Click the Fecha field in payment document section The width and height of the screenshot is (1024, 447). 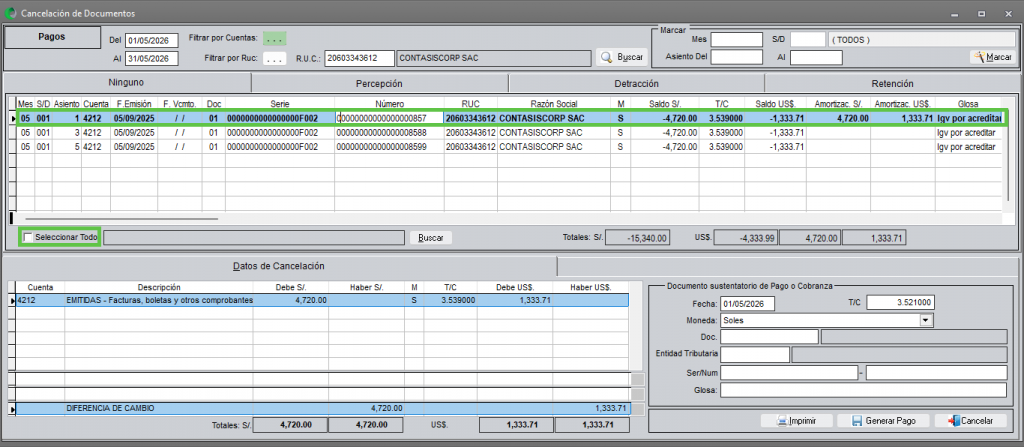747,304
